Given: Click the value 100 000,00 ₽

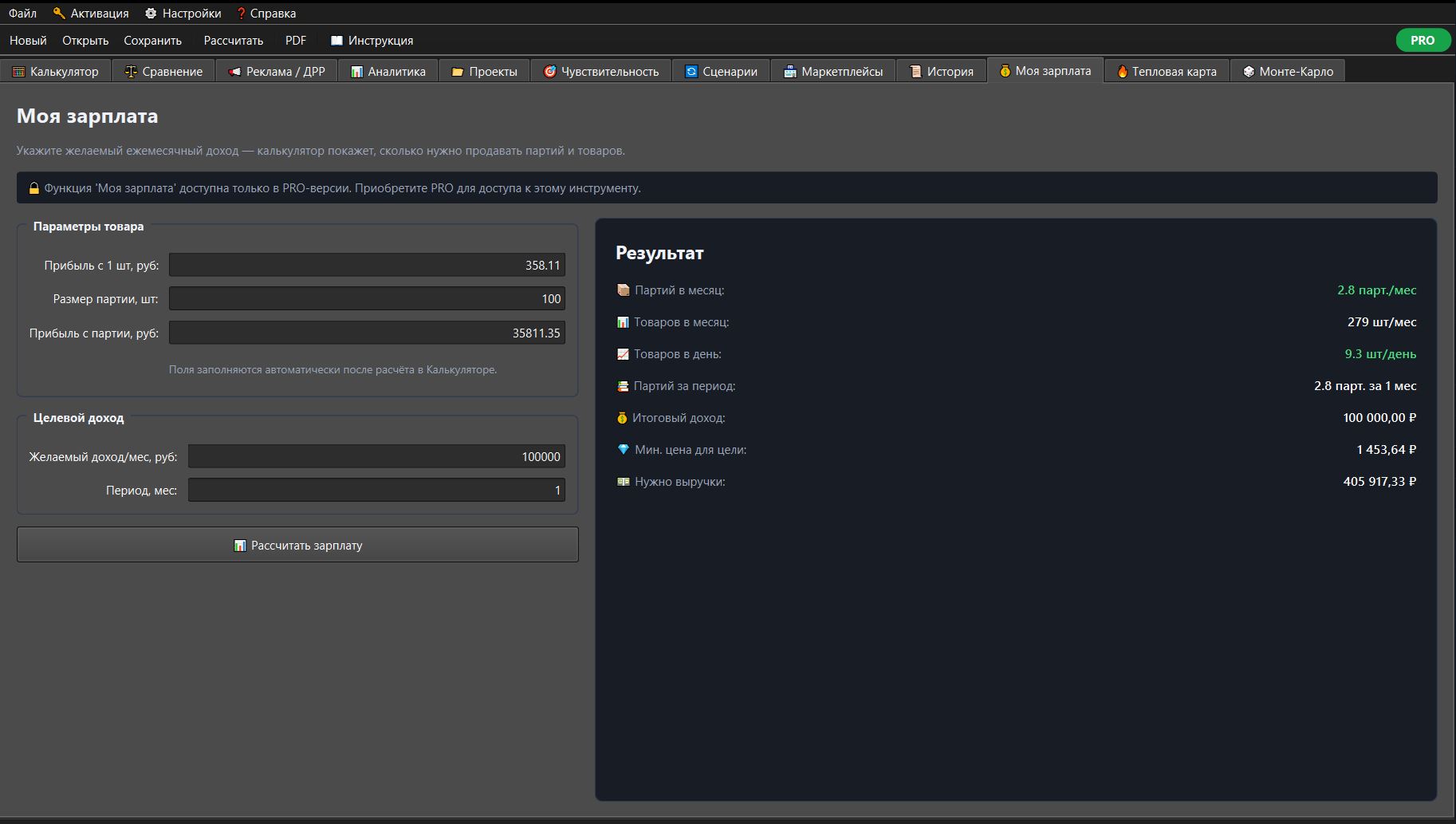Looking at the screenshot, I should [1379, 417].
